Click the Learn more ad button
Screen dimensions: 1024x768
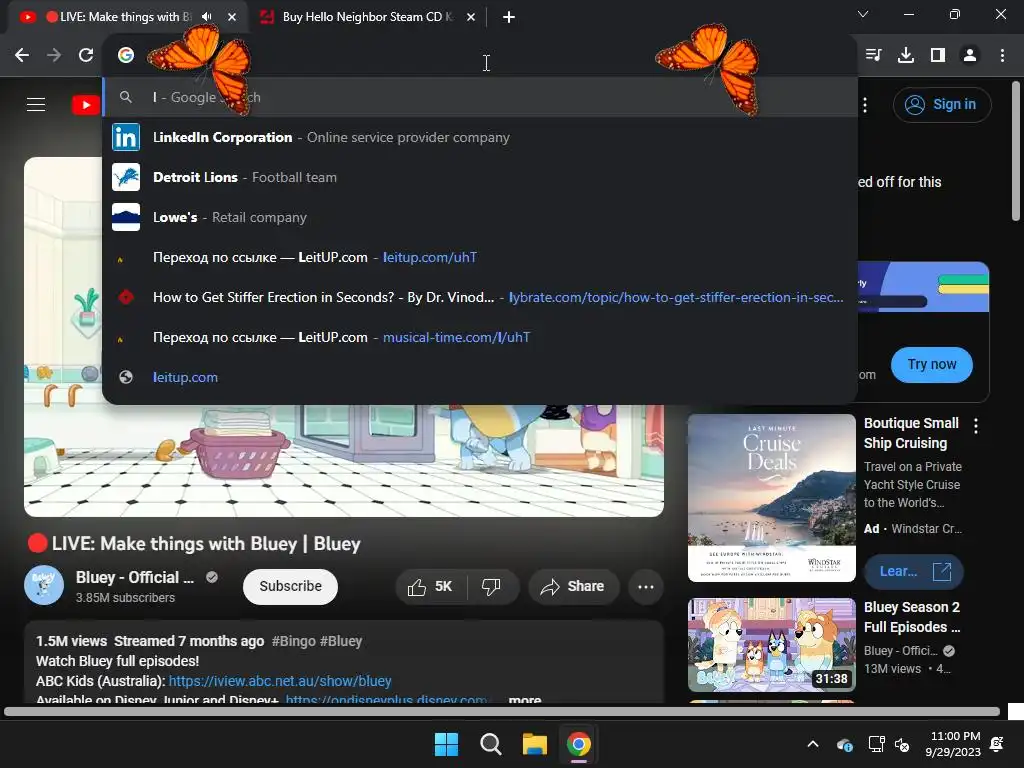[x=913, y=571]
